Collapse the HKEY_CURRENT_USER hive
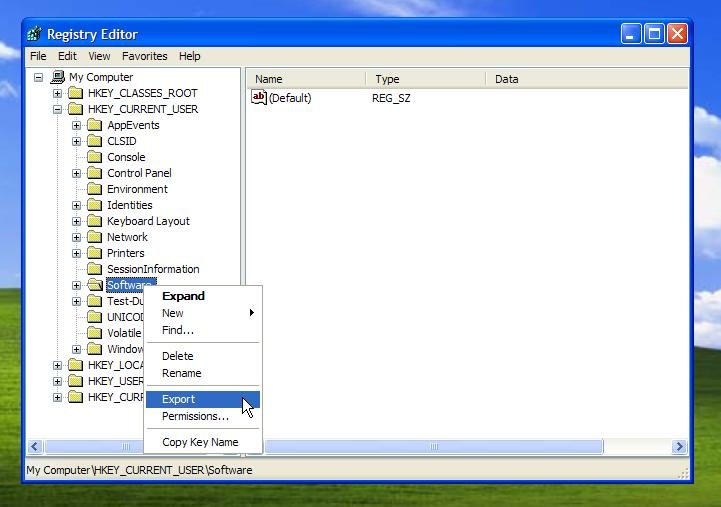 click(x=57, y=109)
